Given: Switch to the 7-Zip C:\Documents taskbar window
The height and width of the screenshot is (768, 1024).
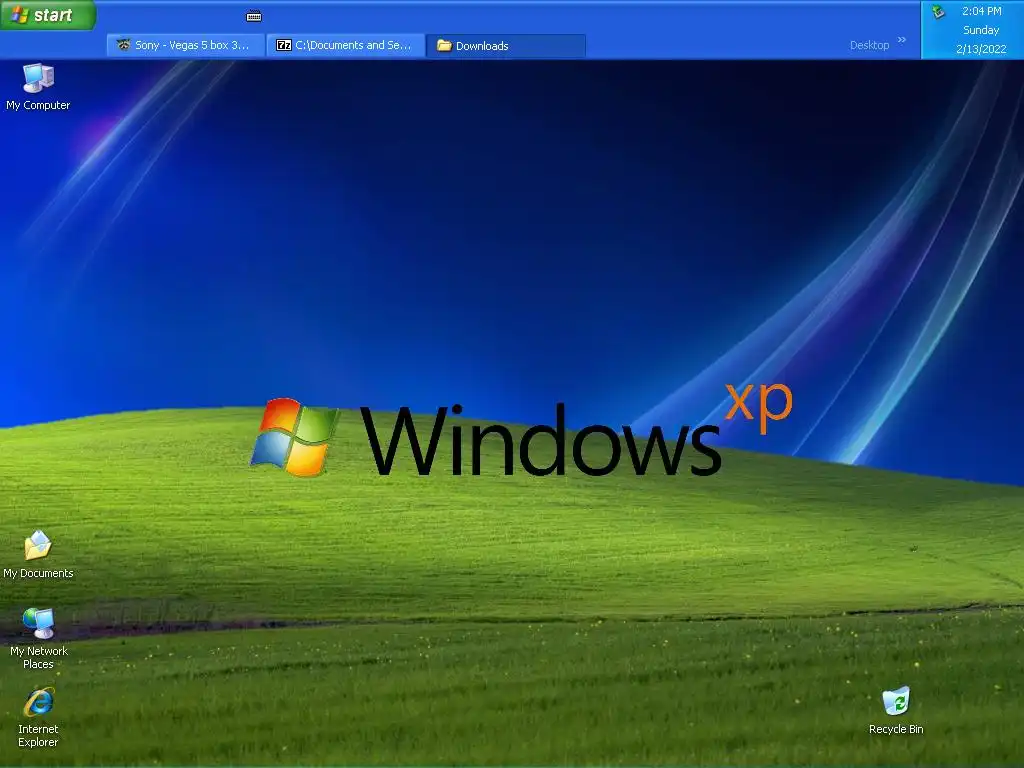Looking at the screenshot, I should click(x=345, y=45).
